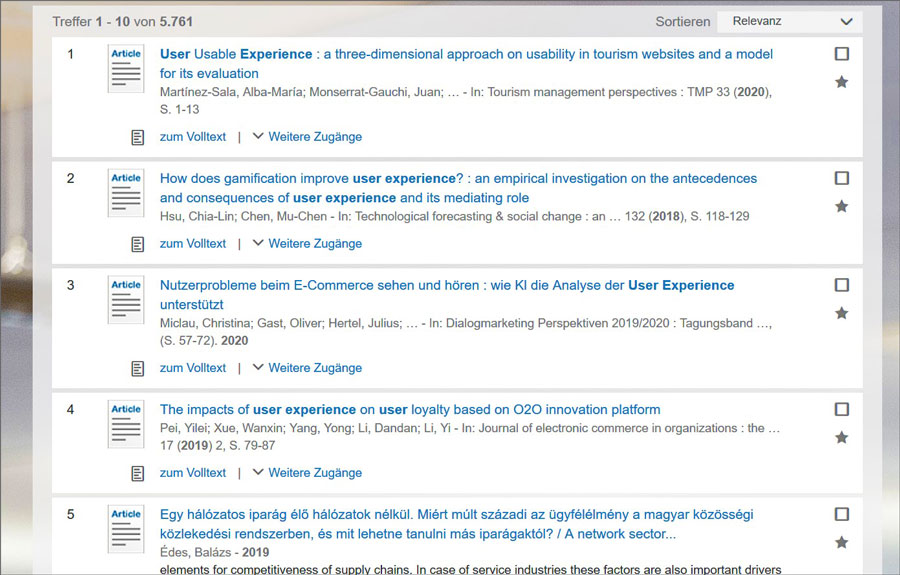Click the Article icon of result 3
This screenshot has width=900, height=575.
(126, 300)
